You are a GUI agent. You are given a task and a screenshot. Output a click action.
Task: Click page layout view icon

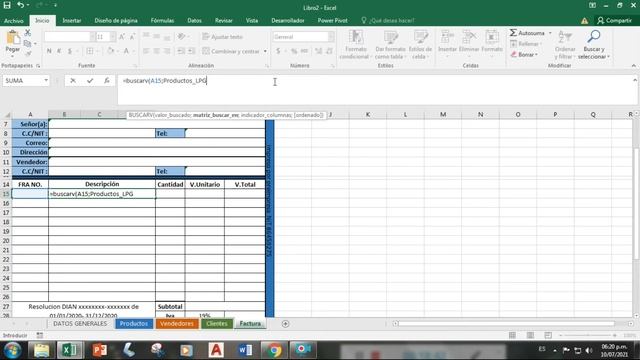(x=530, y=335)
